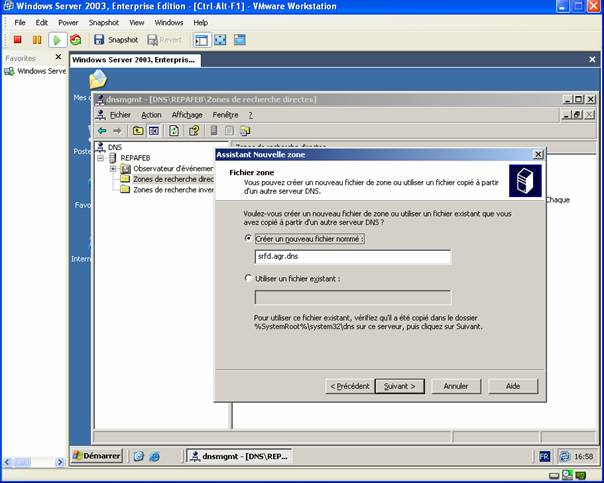Select the DNS root tree item

(x=114, y=147)
